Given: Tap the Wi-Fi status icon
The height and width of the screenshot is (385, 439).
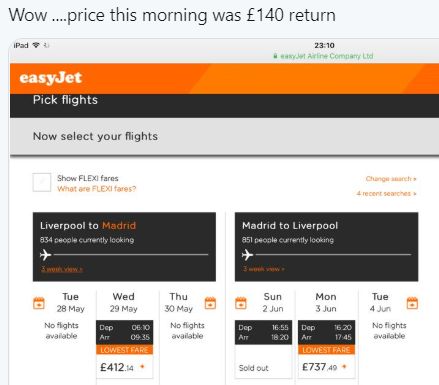Looking at the screenshot, I should coord(36,45).
